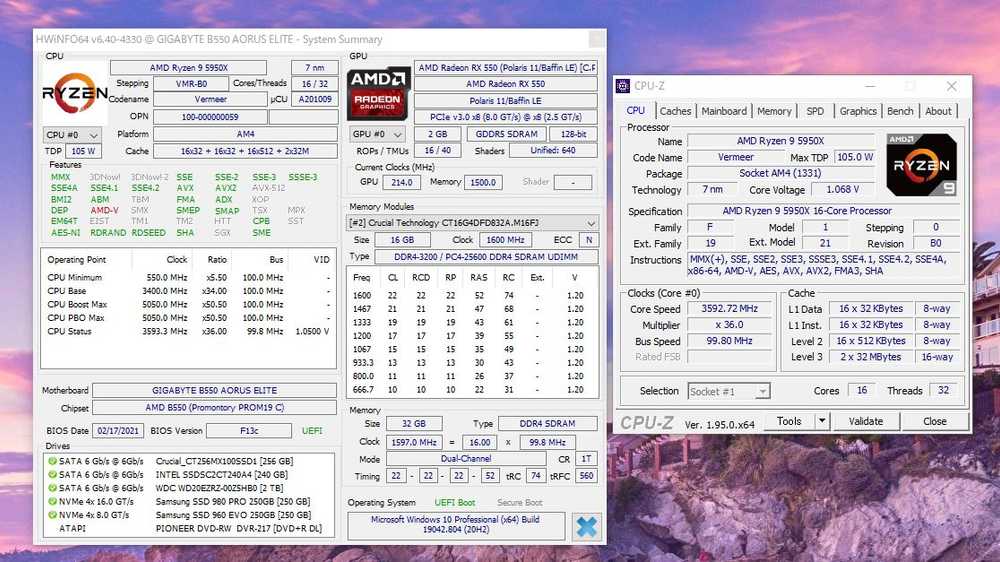This screenshot has height=562, width=1000.
Task: Click the Close button in CPU-Z
Action: tap(934, 421)
